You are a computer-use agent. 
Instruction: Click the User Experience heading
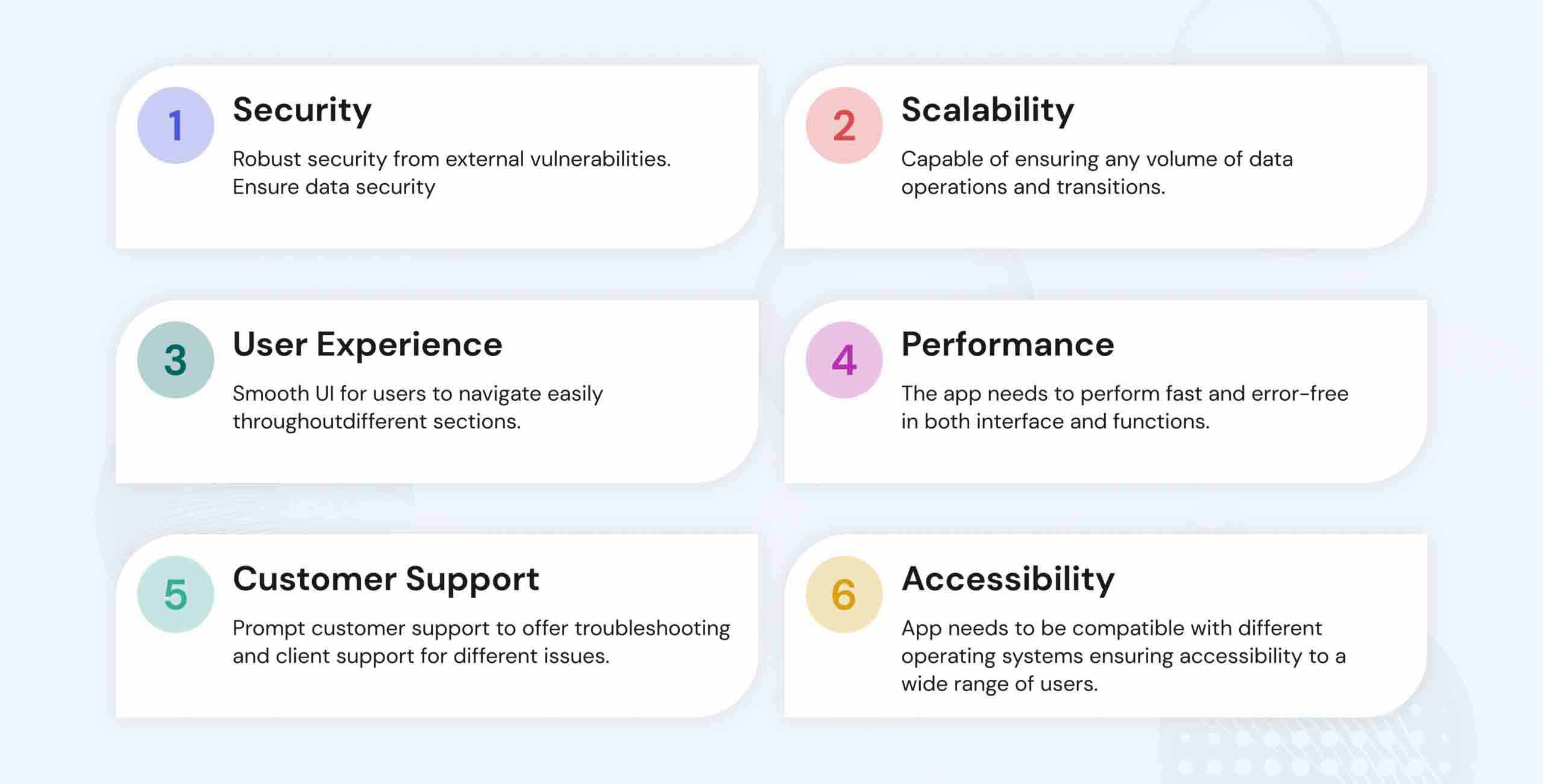point(367,345)
